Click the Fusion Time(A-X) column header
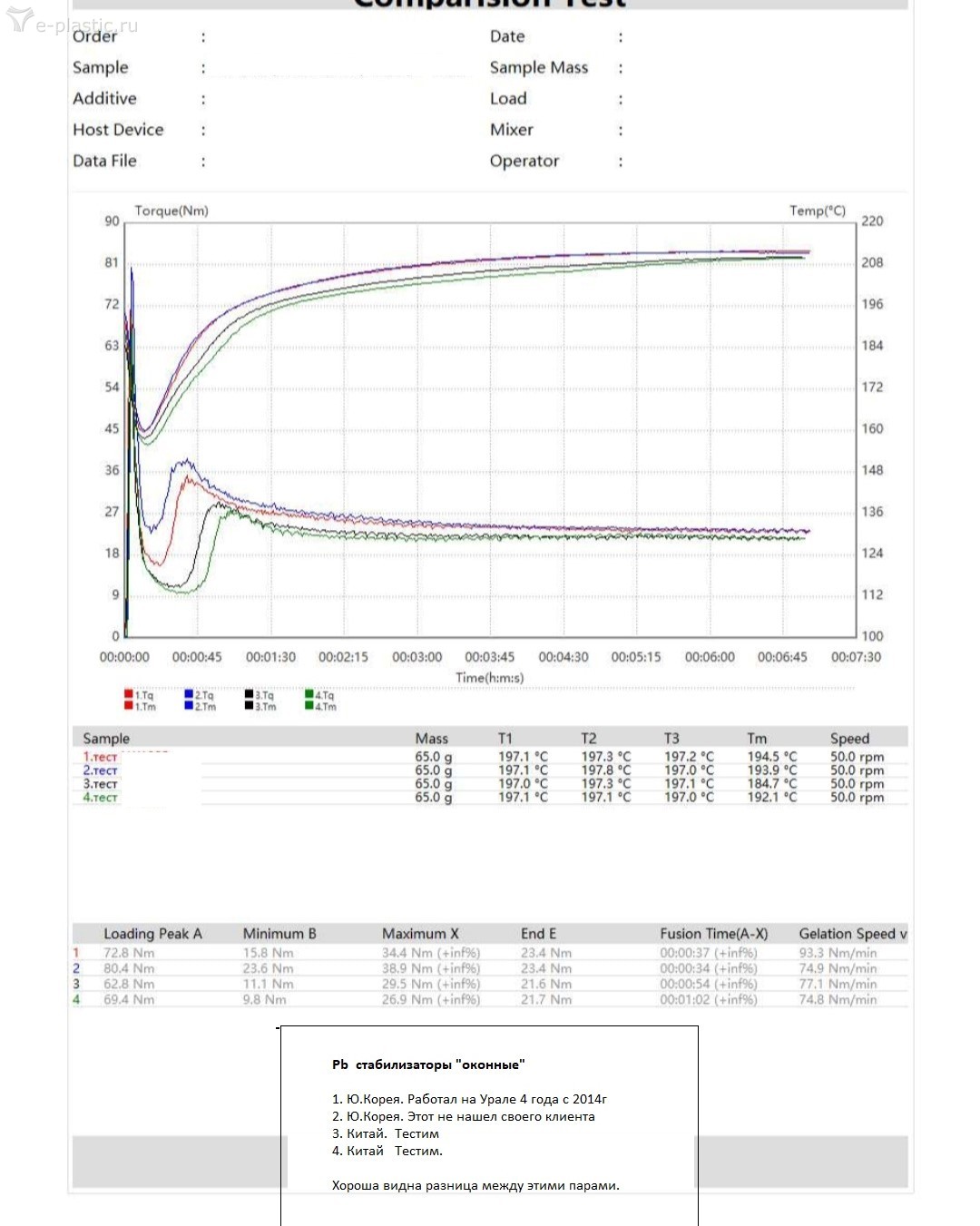 pos(713,934)
